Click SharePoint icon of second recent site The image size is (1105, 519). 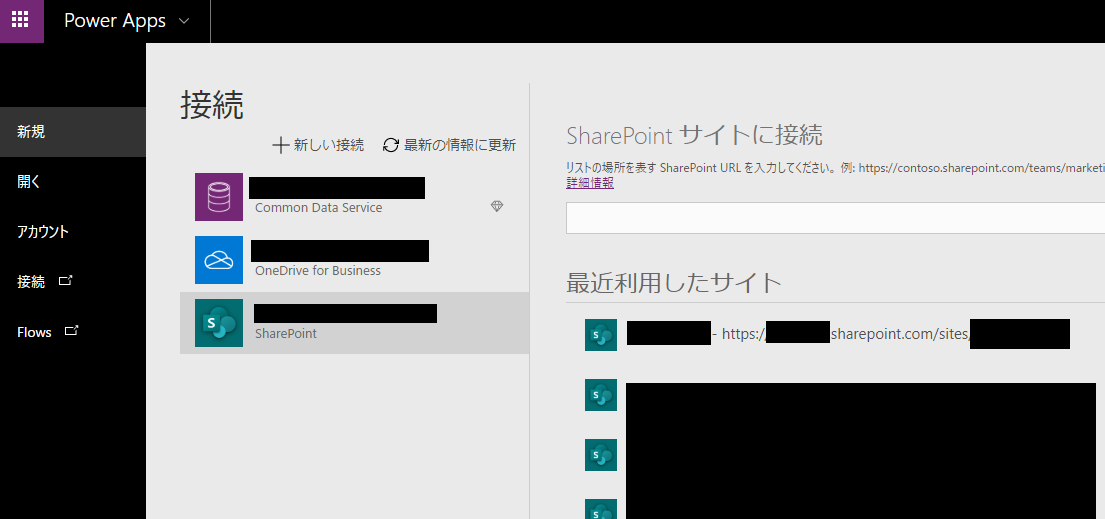point(601,395)
